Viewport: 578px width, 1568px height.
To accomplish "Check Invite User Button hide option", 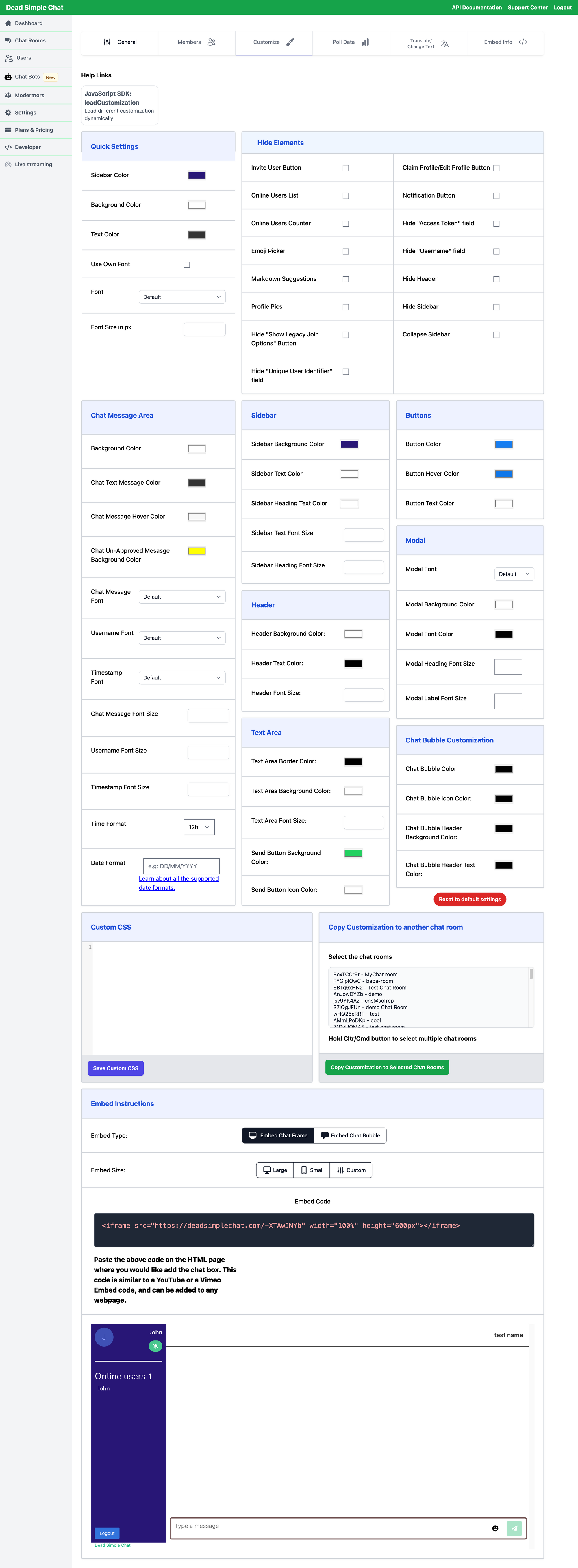I will click(x=346, y=168).
